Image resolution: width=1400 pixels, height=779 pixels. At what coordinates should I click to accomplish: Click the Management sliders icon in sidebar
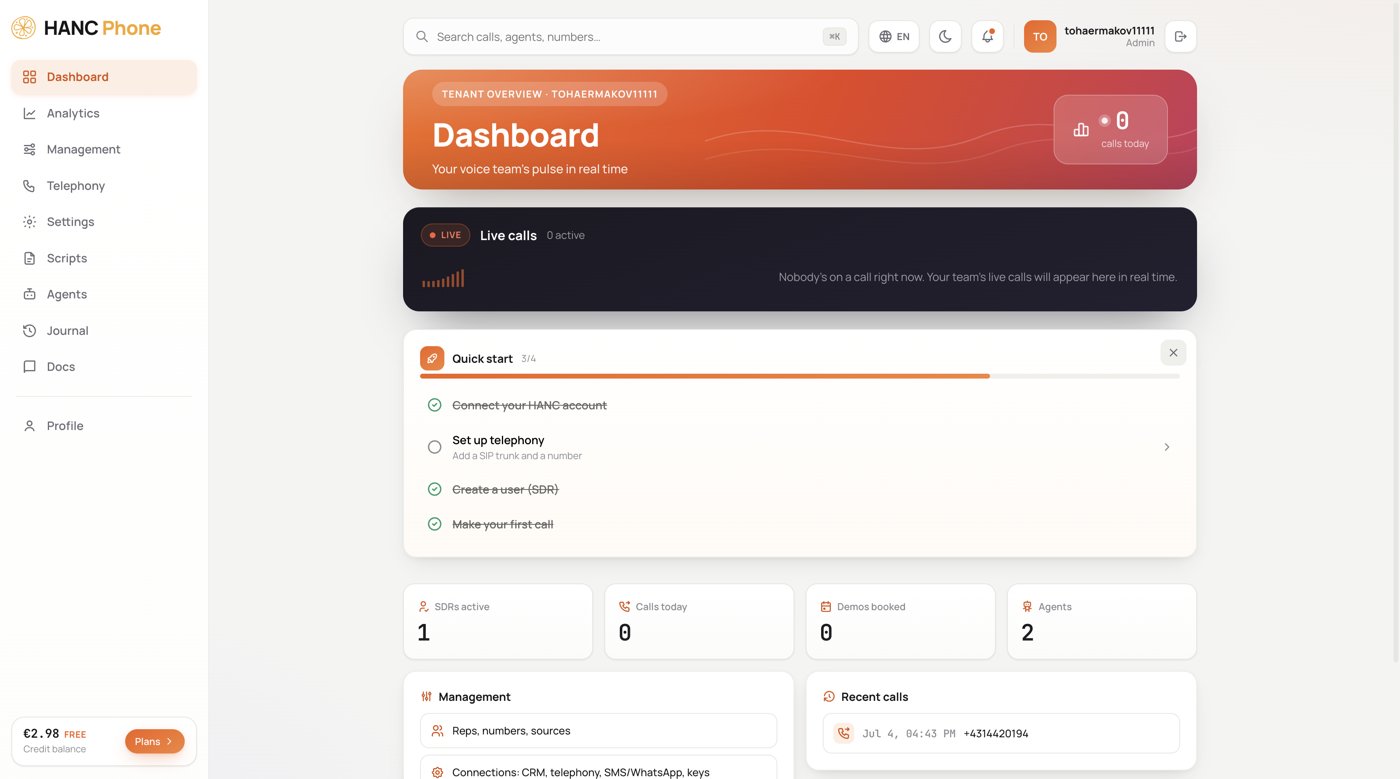[x=29, y=149]
